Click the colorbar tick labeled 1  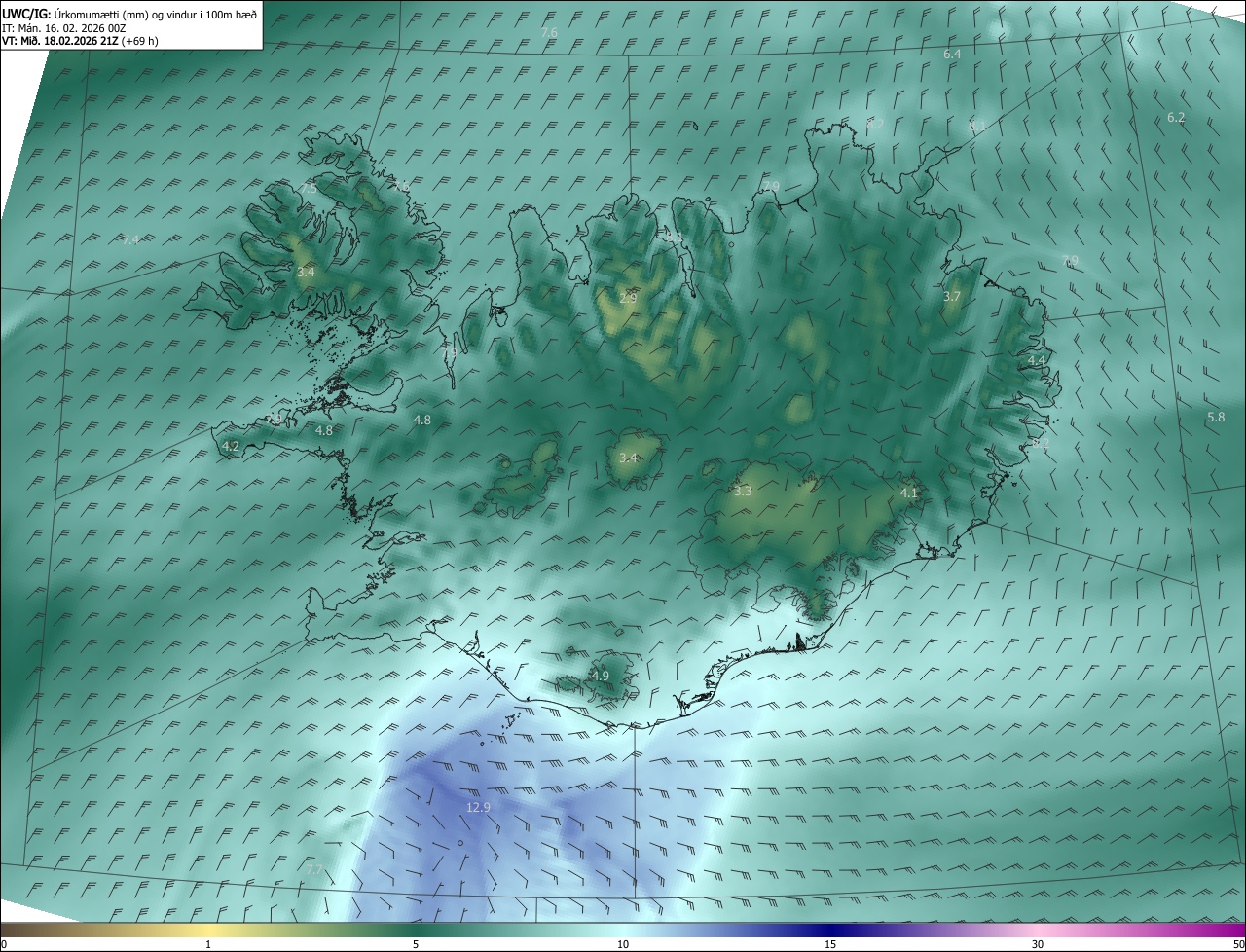point(208,944)
